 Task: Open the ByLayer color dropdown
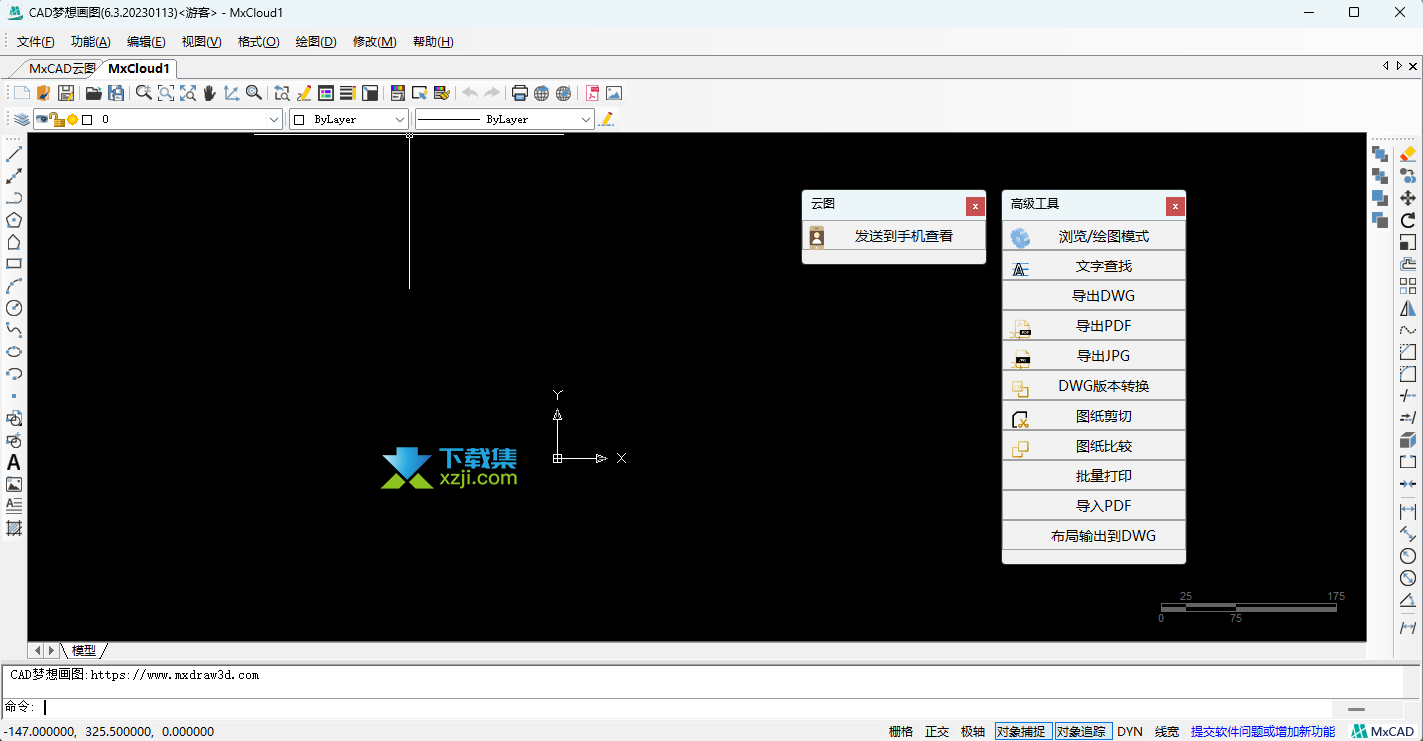coord(349,119)
